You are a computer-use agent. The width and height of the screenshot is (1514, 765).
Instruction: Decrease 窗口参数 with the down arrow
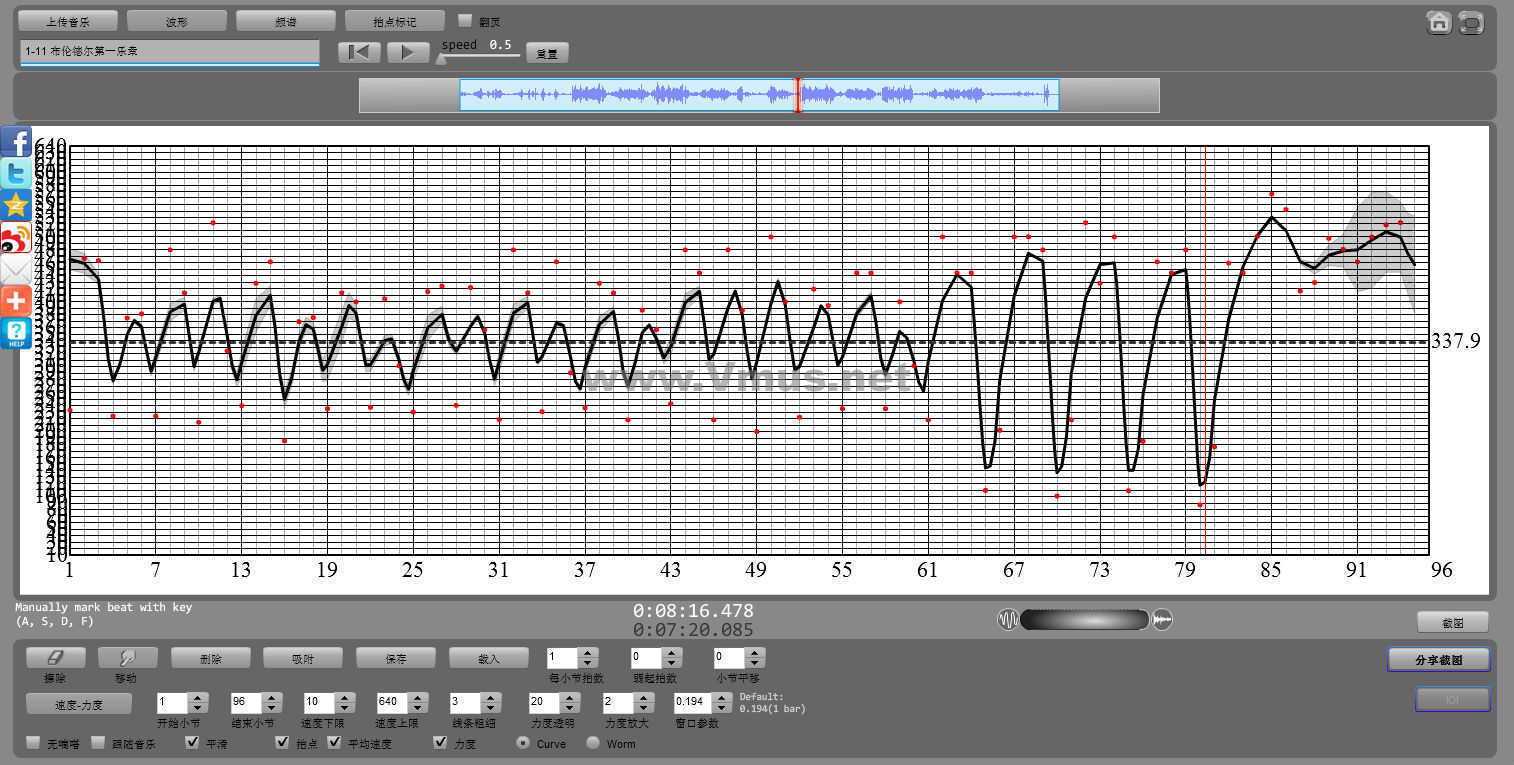(x=724, y=708)
